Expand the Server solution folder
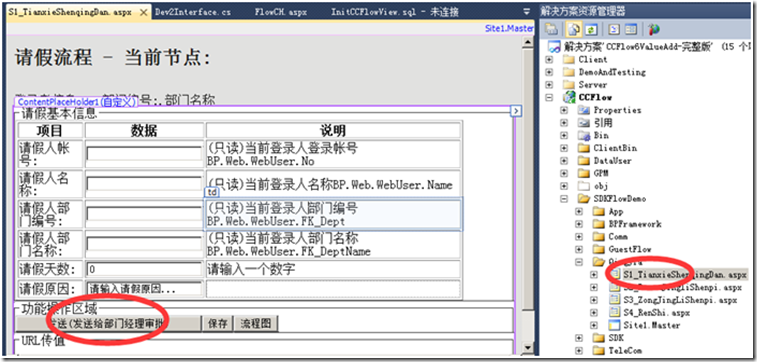The height and width of the screenshot is (362, 757). coord(548,85)
